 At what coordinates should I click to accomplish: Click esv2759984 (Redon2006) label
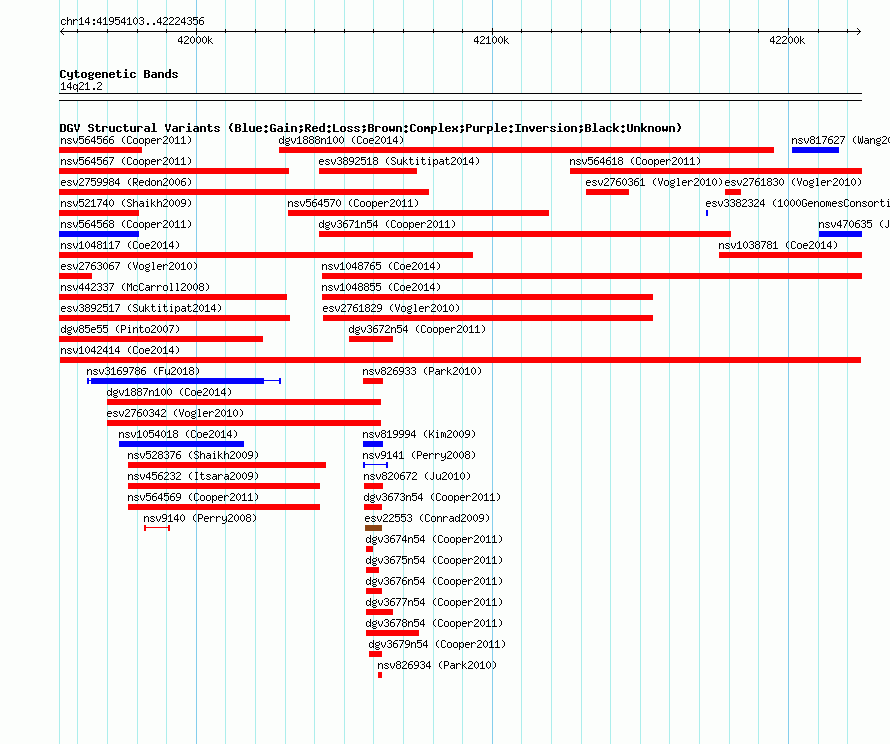126,182
